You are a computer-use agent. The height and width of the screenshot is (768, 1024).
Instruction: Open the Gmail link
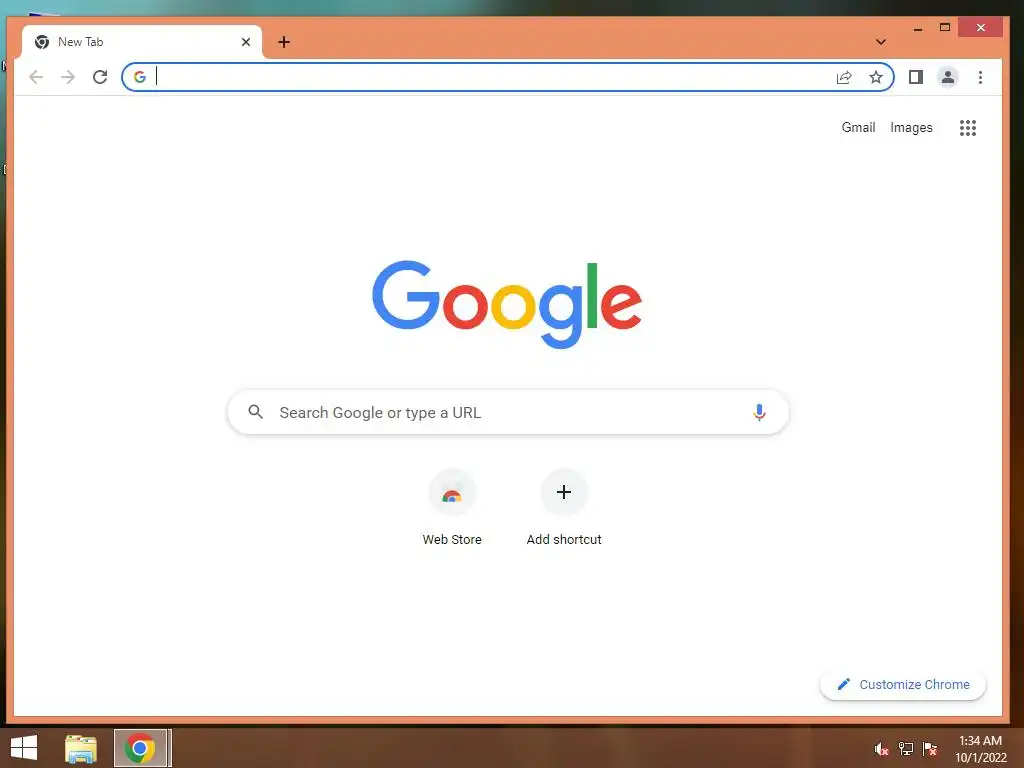tap(858, 127)
